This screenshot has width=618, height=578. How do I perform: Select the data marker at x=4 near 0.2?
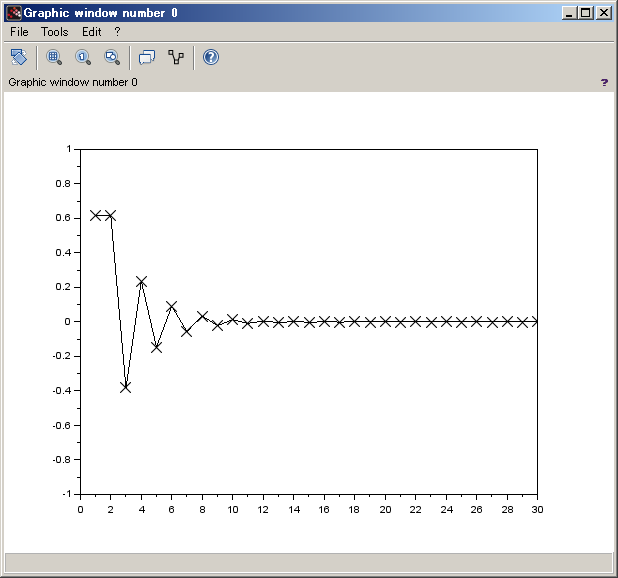[x=141, y=282]
